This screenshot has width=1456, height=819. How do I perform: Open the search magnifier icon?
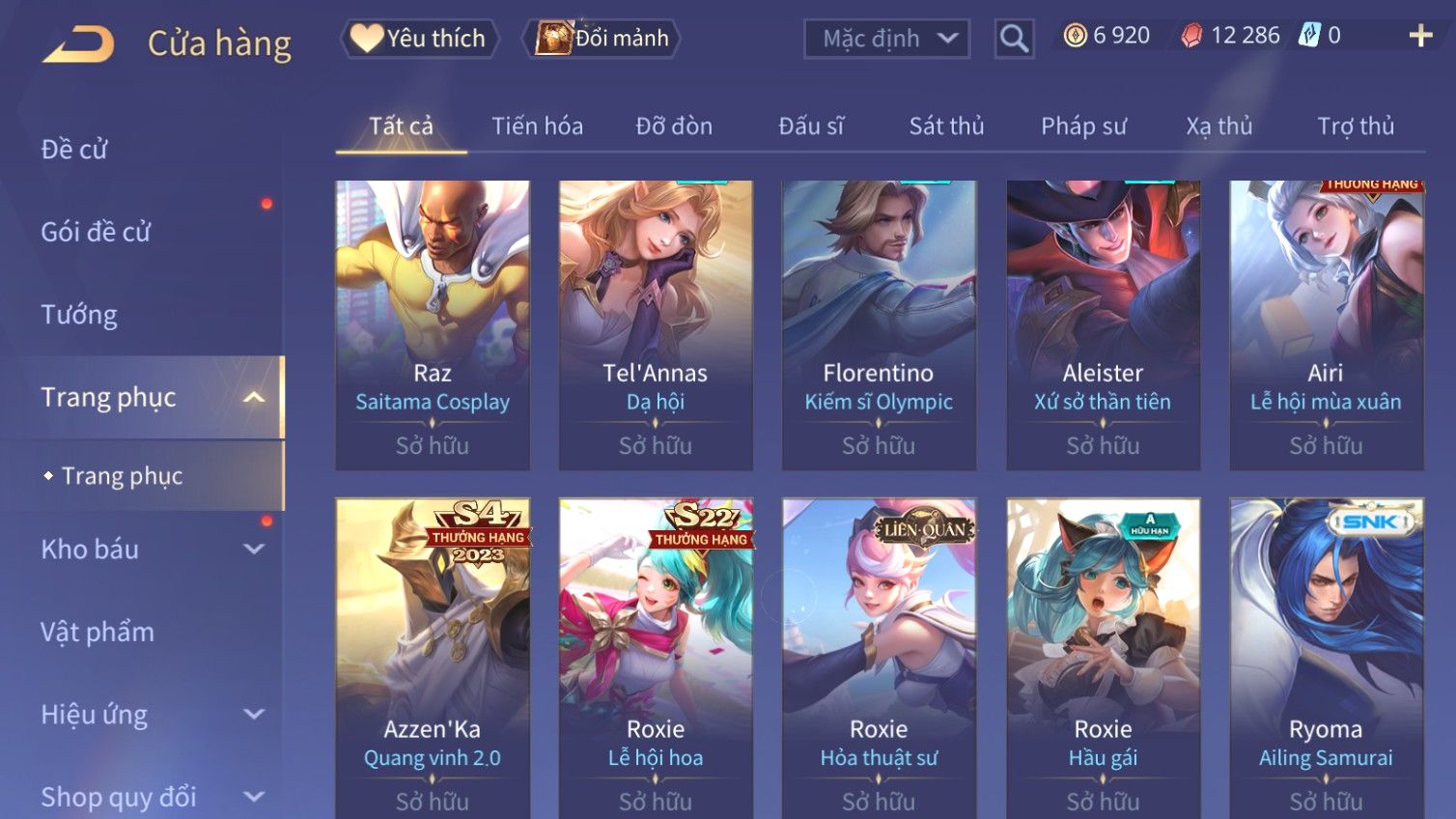click(x=1014, y=39)
